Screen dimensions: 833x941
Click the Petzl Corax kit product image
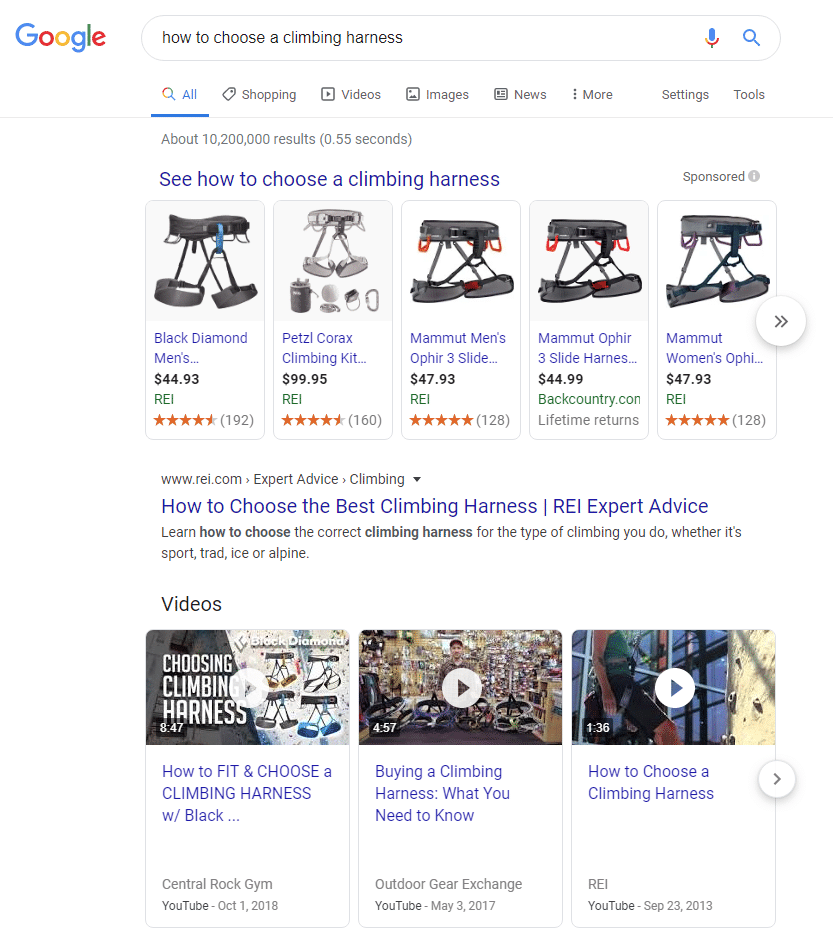[x=333, y=261]
